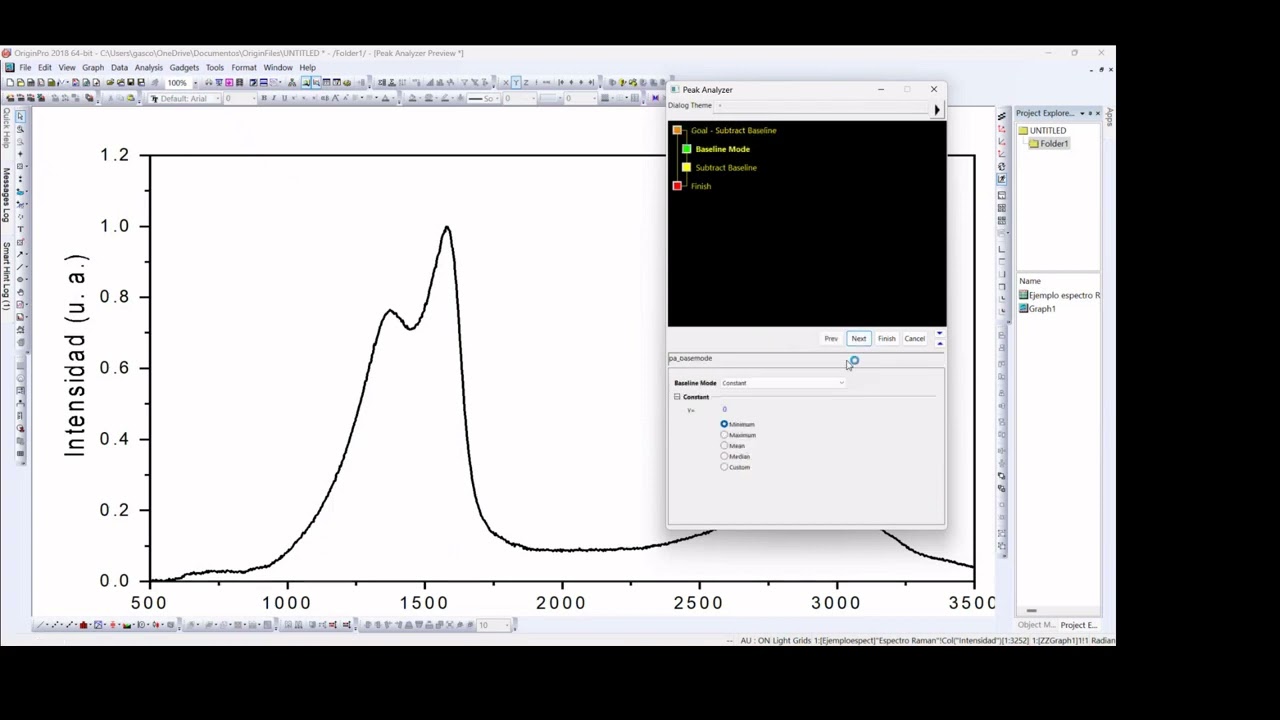Open the Messages Log side tab
This screenshot has height=720, width=1280.
(x=6, y=194)
